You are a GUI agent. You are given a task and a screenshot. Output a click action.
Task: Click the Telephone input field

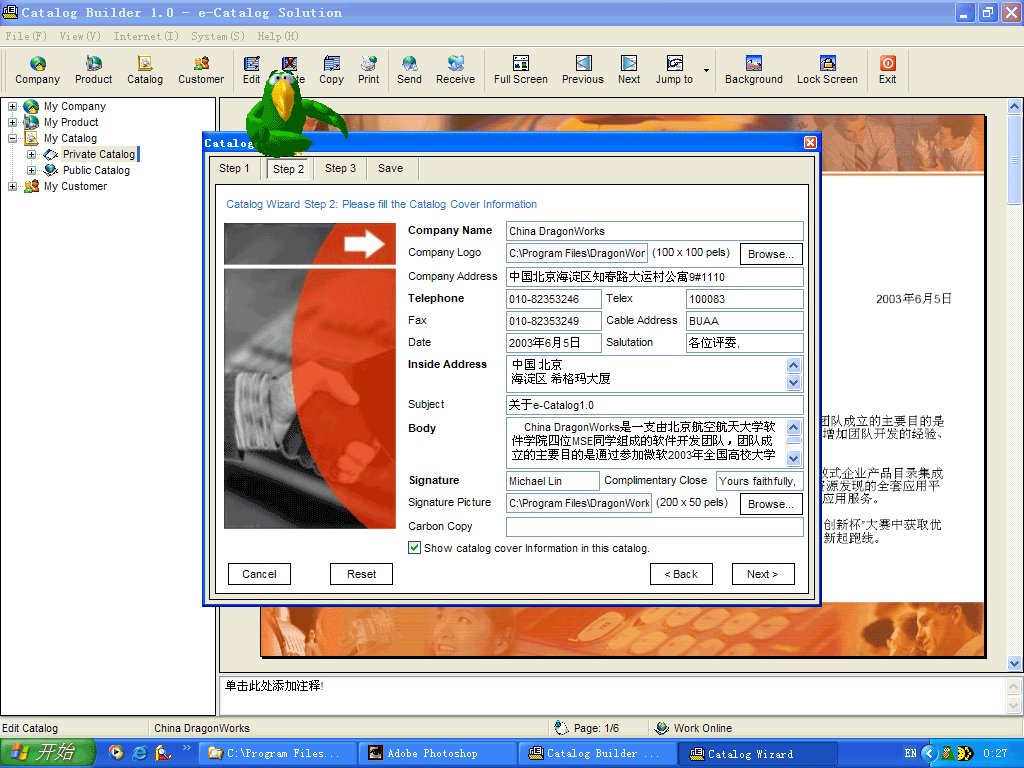[554, 299]
